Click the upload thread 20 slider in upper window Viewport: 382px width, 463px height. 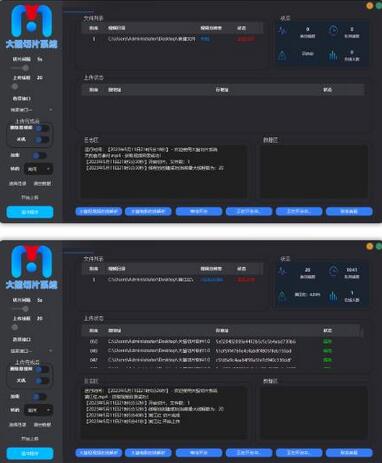coord(15,87)
